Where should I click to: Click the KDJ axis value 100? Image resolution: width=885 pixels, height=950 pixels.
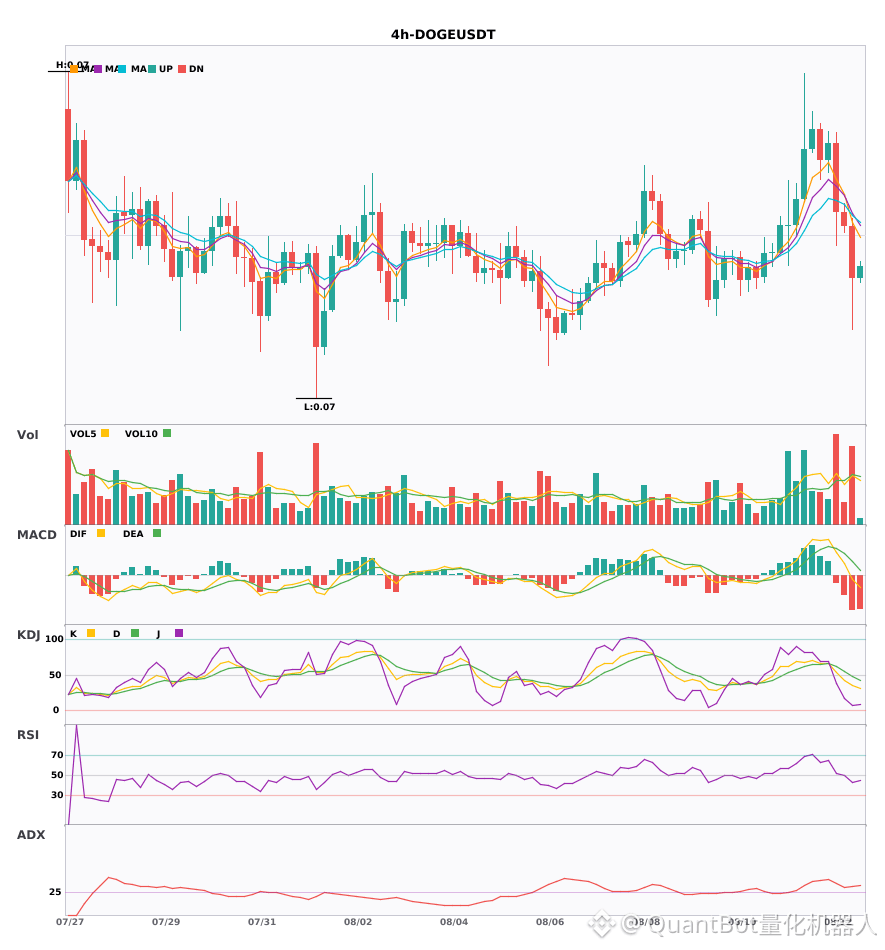tap(54, 639)
